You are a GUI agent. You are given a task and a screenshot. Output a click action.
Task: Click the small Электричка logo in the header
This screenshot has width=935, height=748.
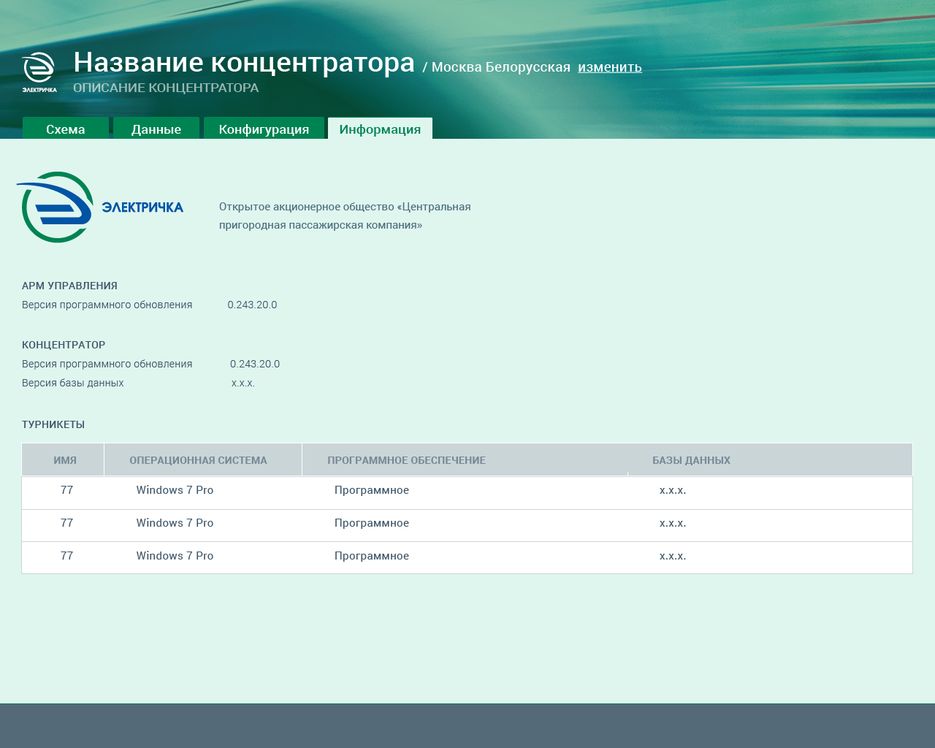(x=39, y=72)
